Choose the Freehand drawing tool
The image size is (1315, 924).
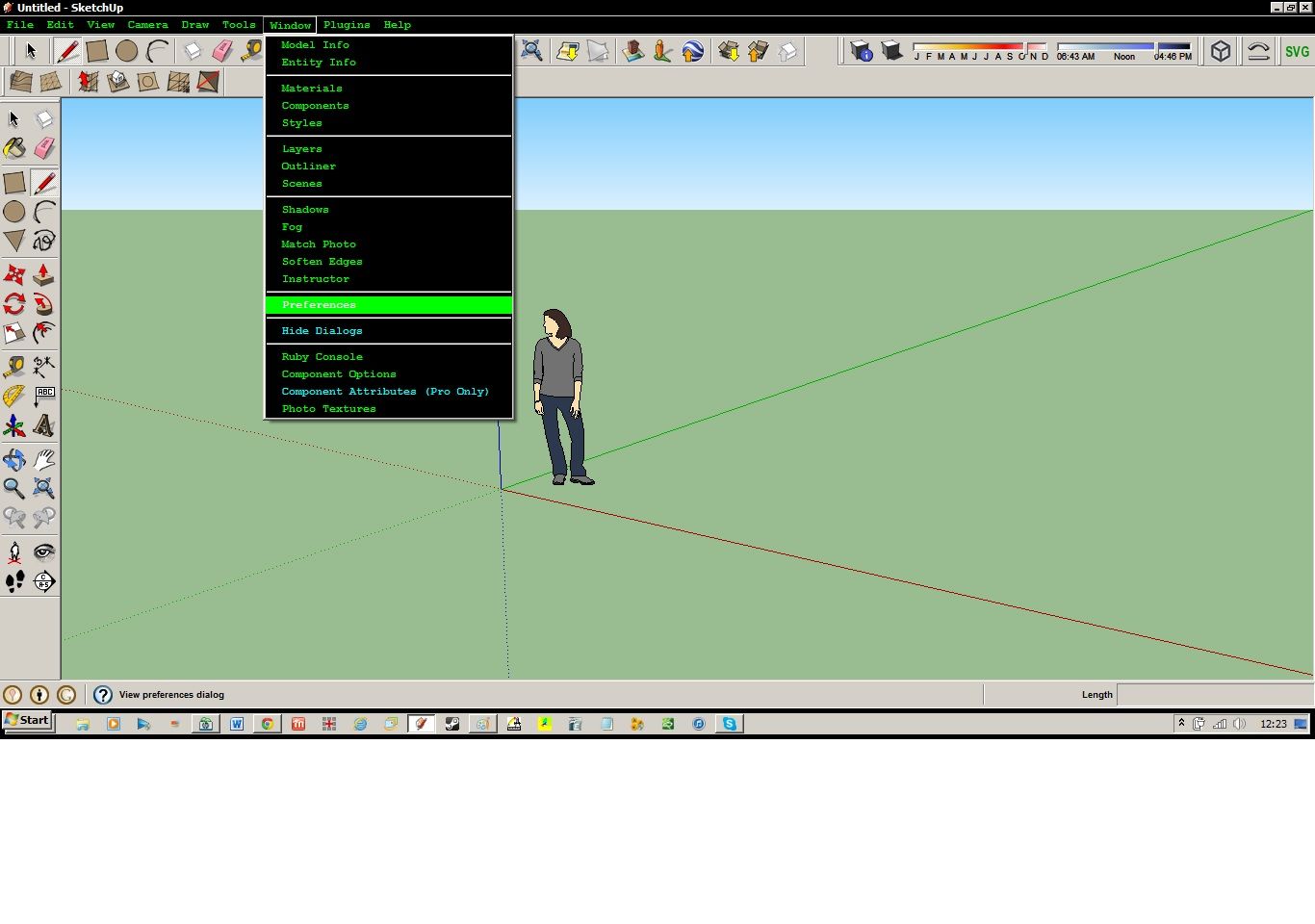44,240
